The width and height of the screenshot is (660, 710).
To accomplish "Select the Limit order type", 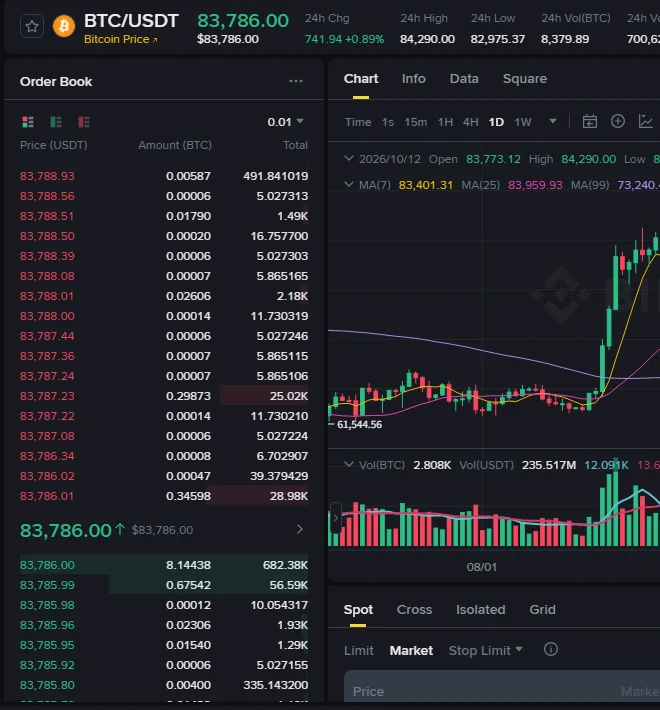I will (x=359, y=651).
